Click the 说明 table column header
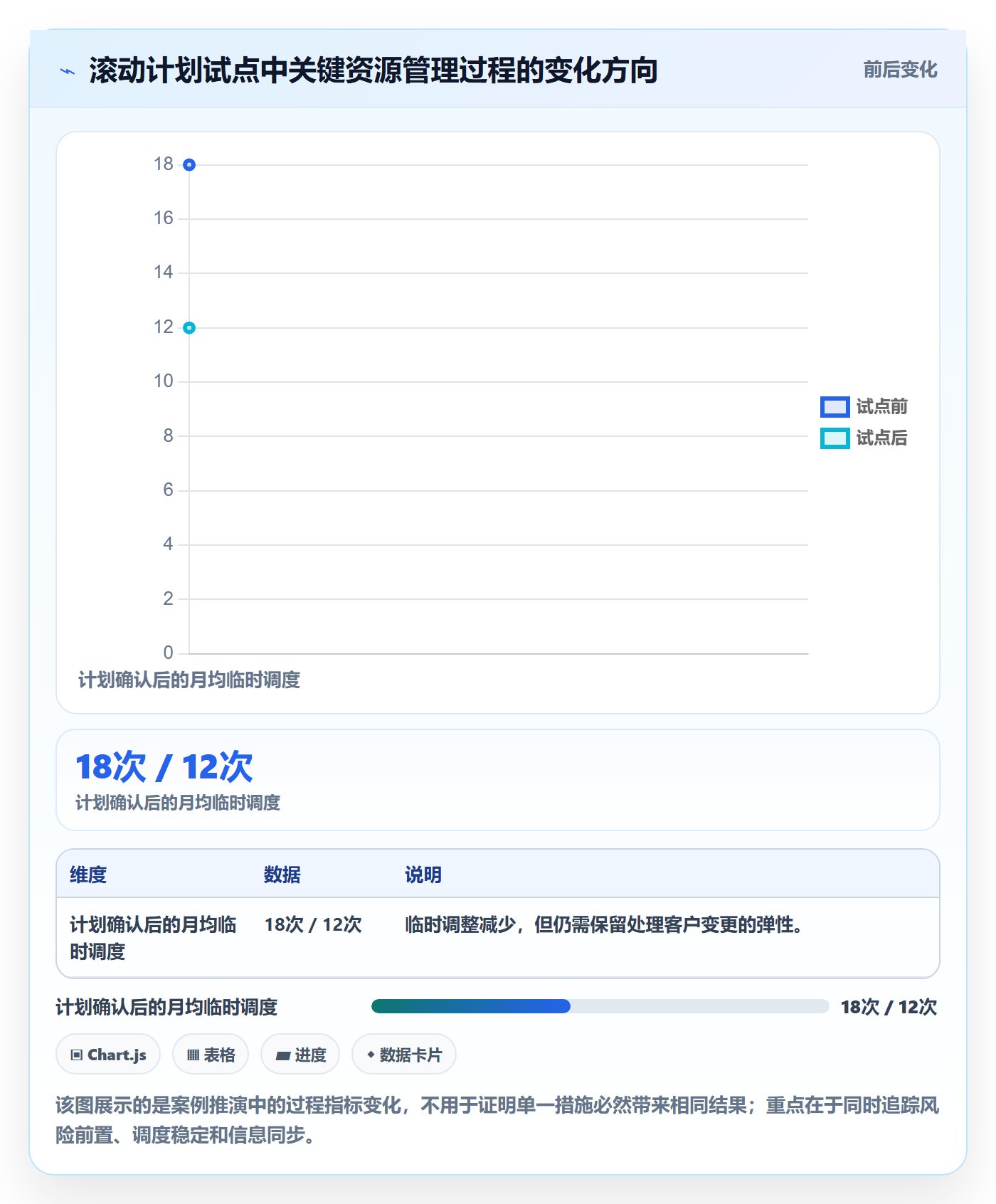This screenshot has height=1204, width=996. pos(423,875)
